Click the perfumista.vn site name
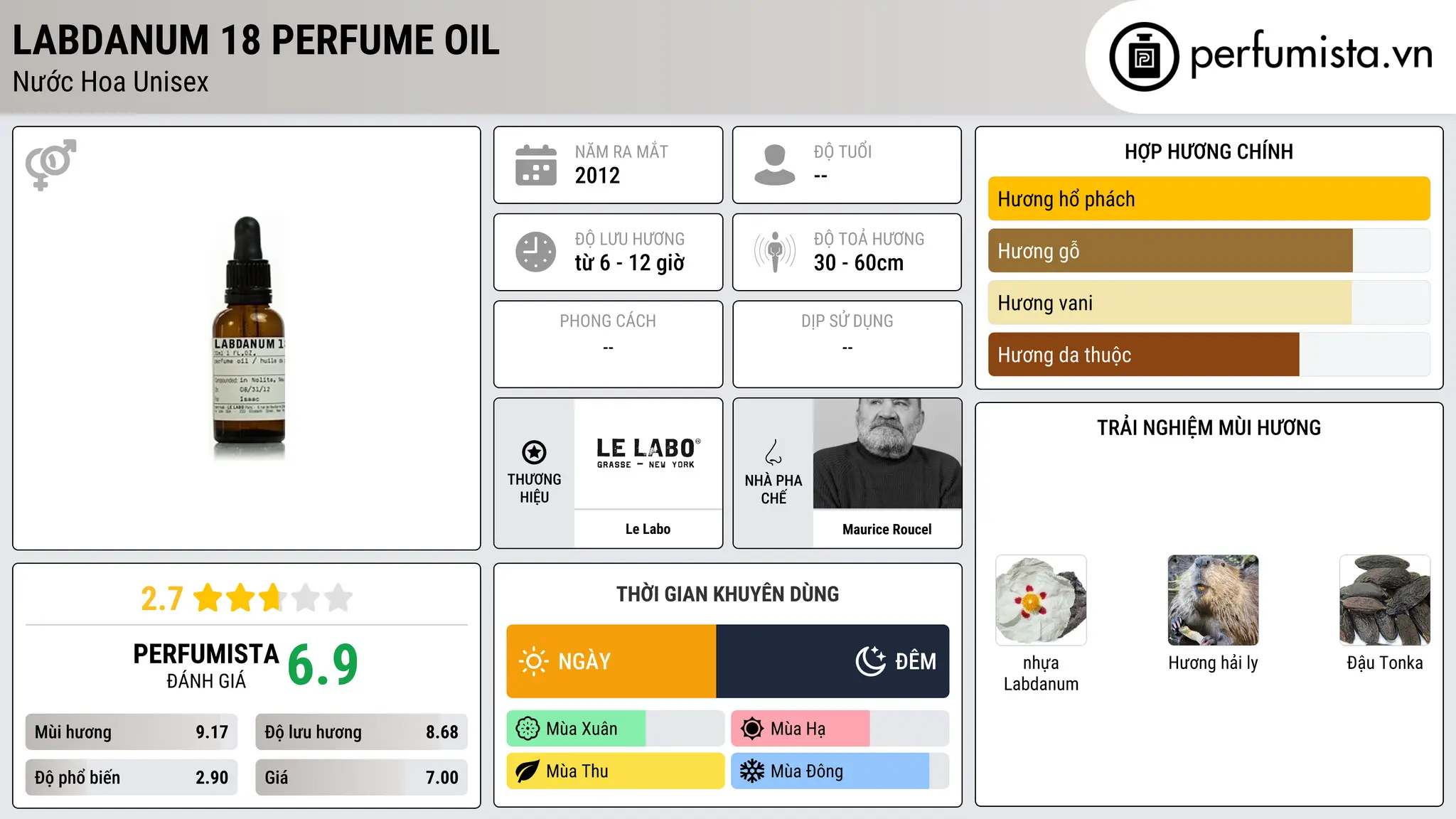Screen dimensions: 1456x819 [x=1311, y=54]
